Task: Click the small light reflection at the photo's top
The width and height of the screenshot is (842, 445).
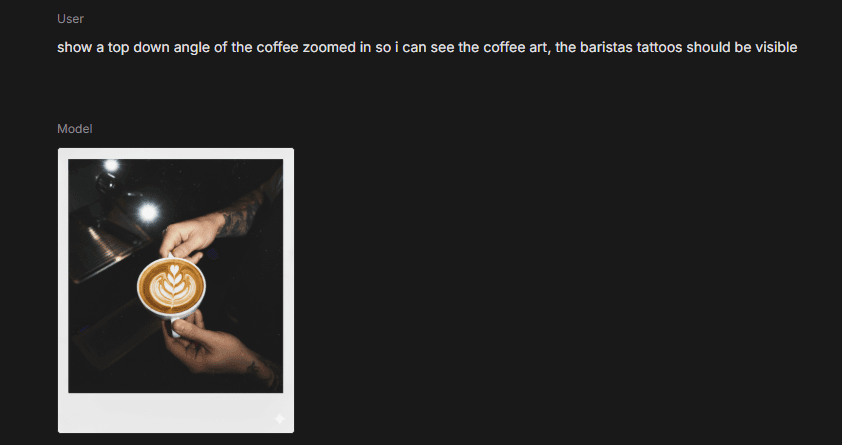Action: coord(111,165)
